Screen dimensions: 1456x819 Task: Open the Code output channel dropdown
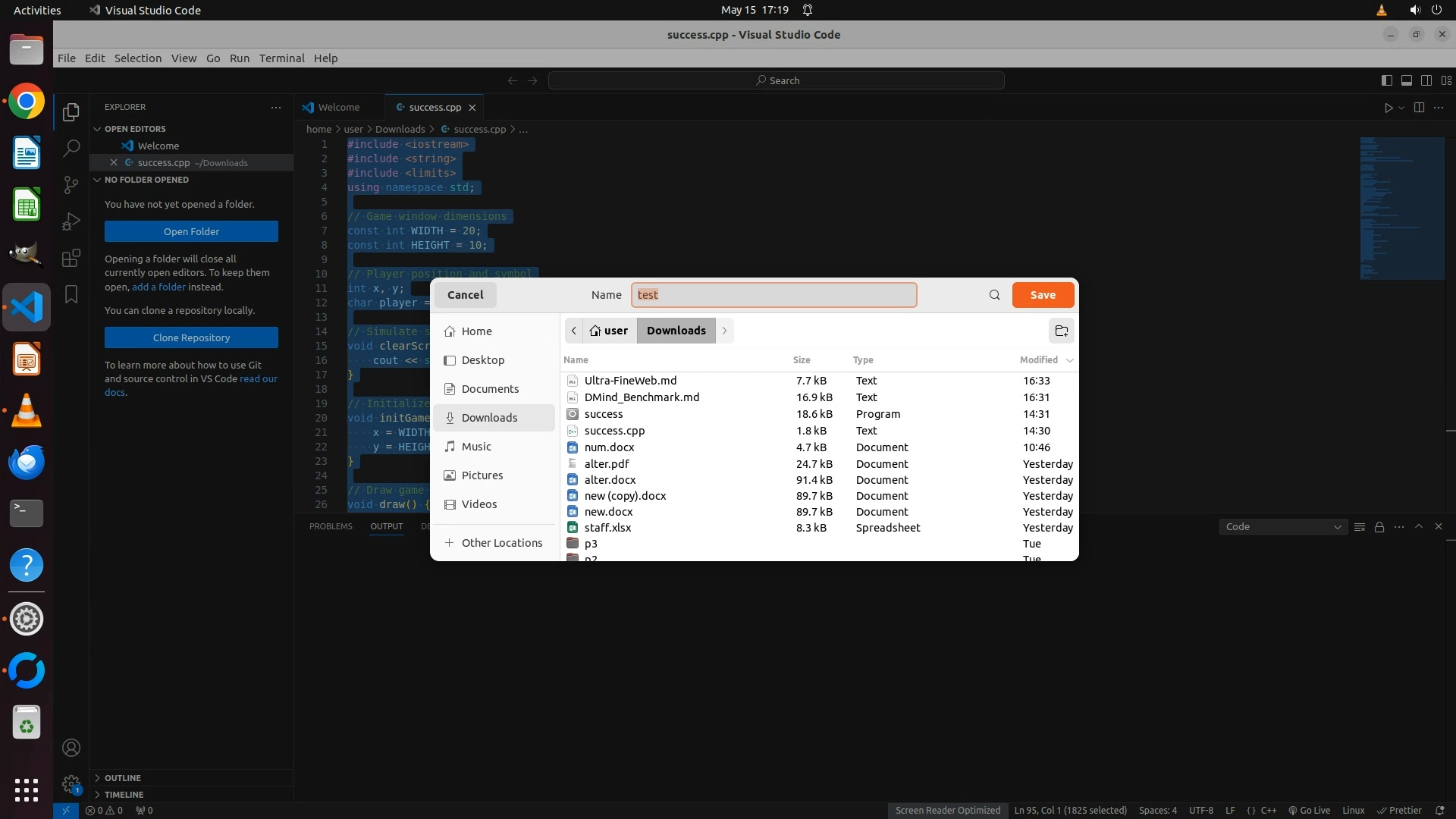[x=1282, y=526]
